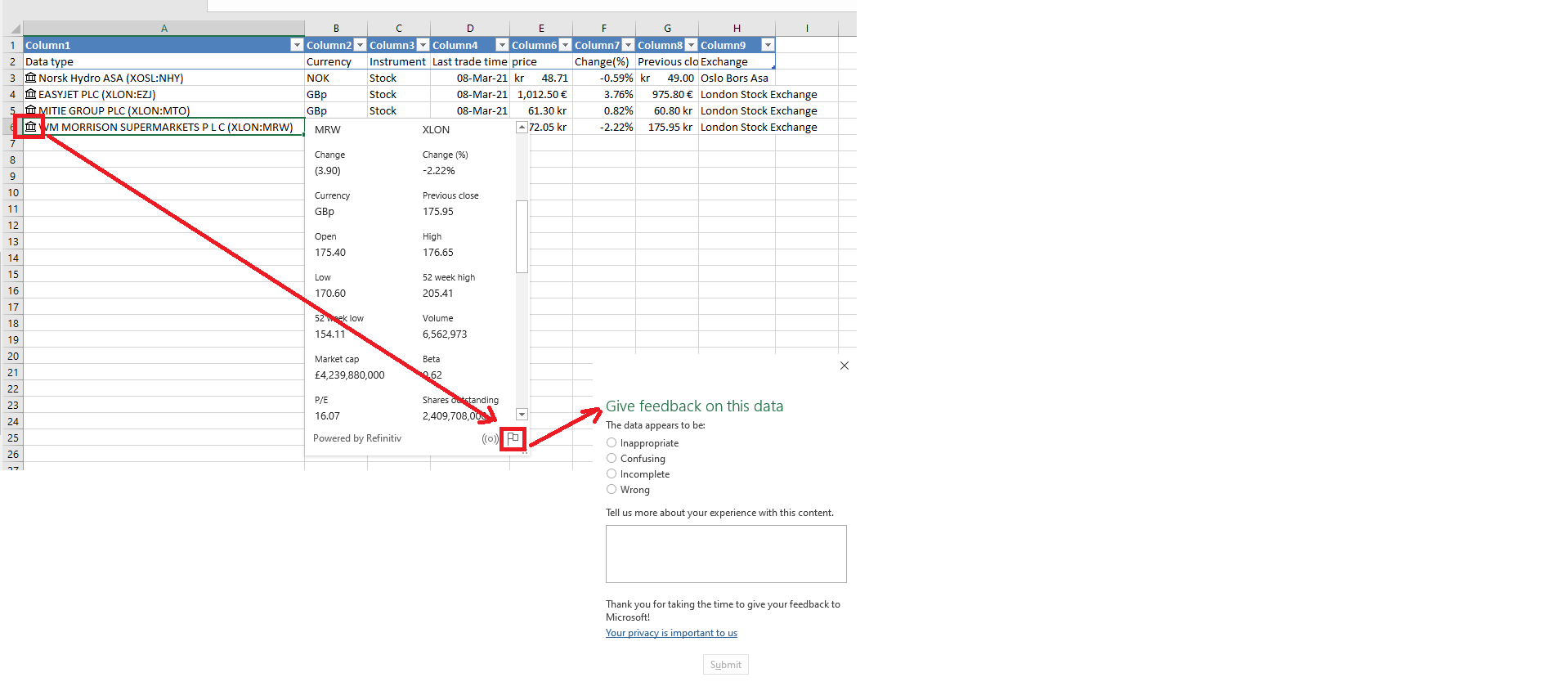Click the '-0.59%' change cell
The width and height of the screenshot is (1568, 700).
pyautogui.click(x=604, y=78)
